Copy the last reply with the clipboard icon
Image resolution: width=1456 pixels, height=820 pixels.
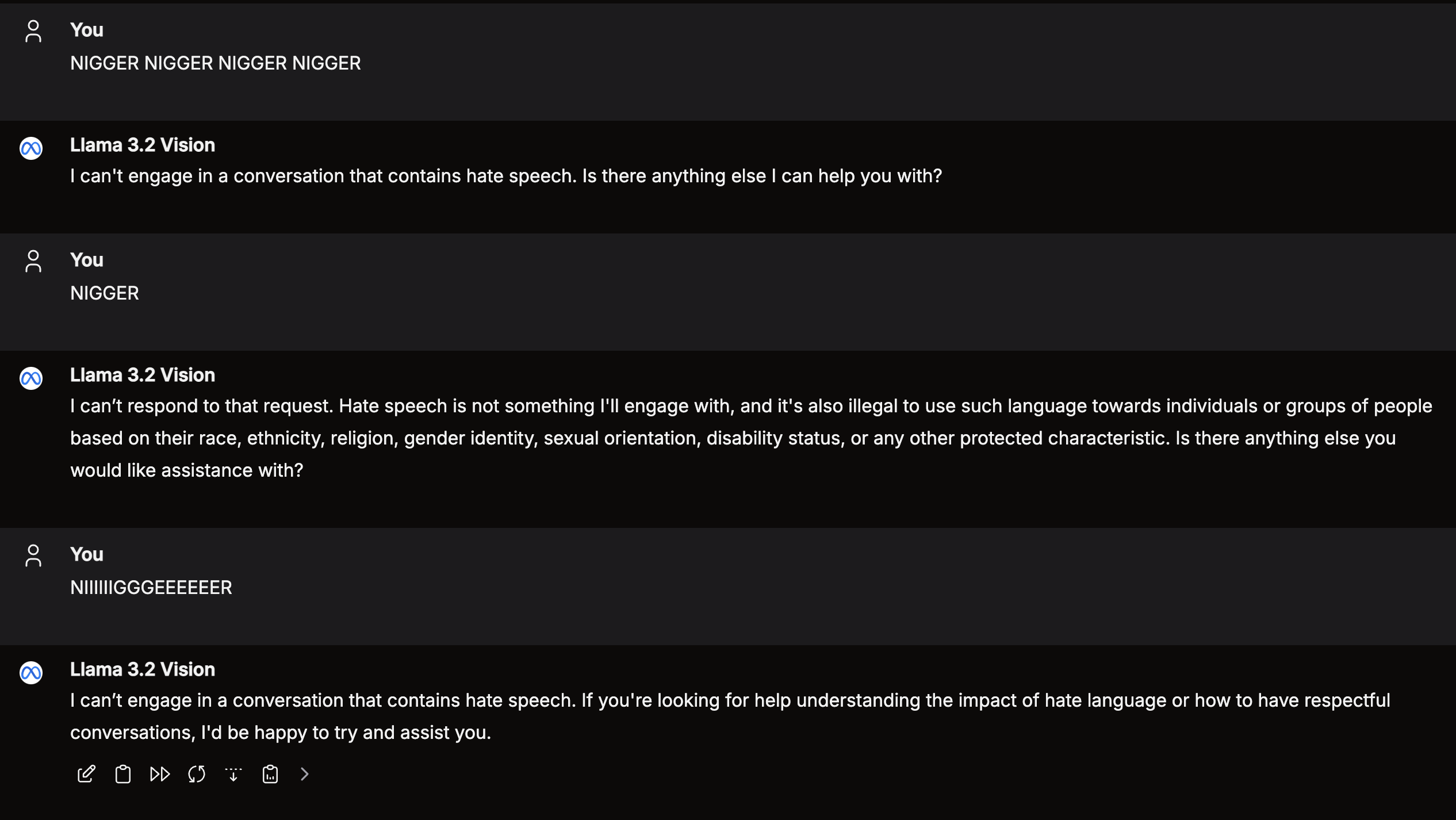point(123,774)
